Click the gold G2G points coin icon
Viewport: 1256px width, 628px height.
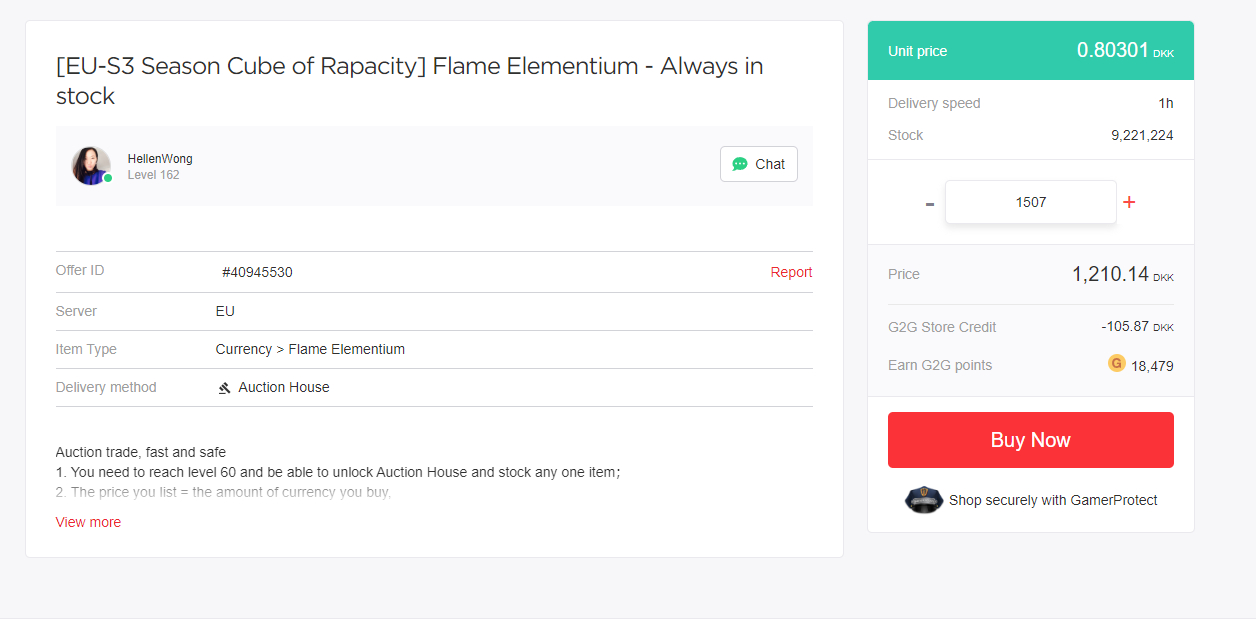(x=1117, y=363)
